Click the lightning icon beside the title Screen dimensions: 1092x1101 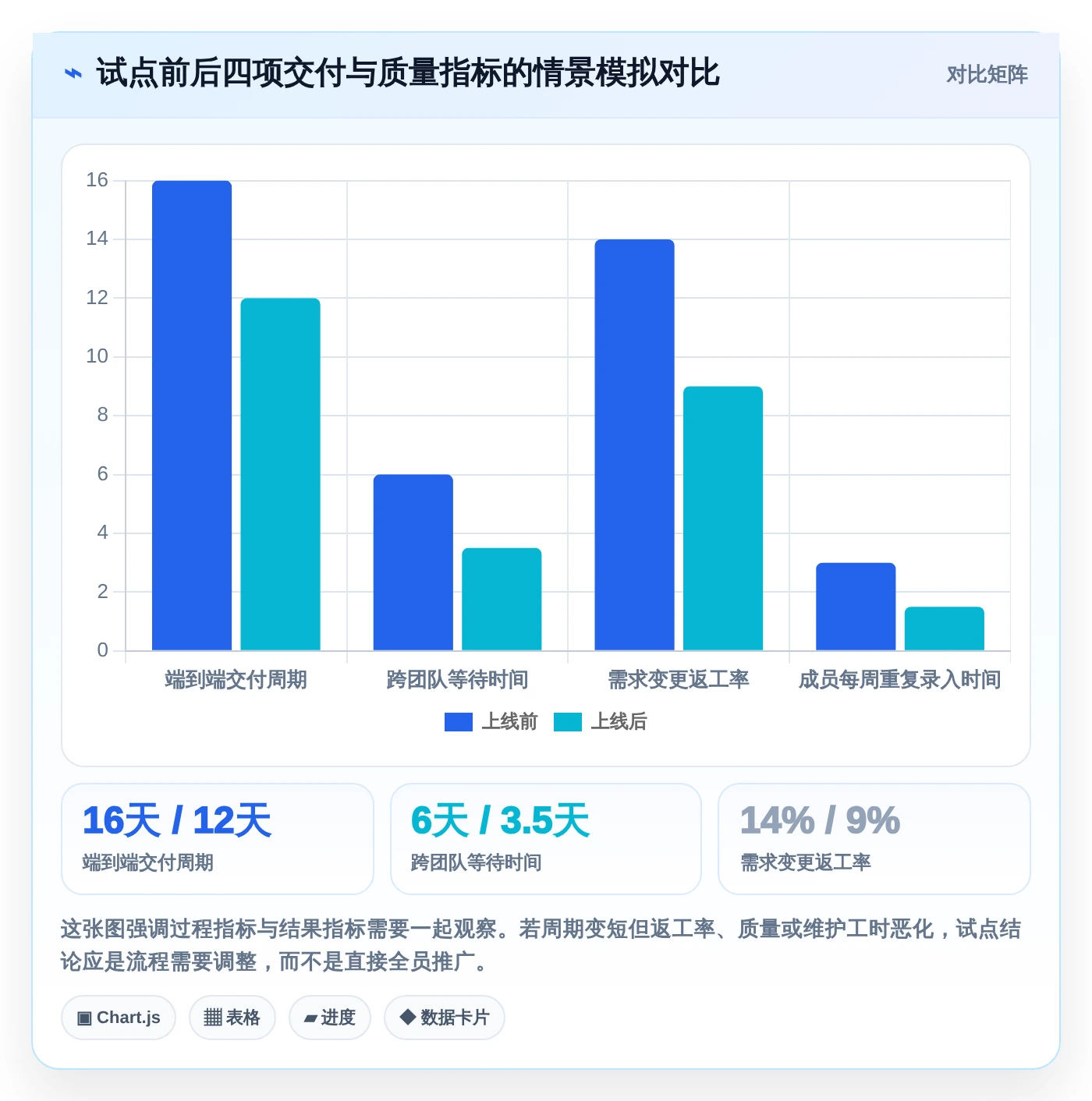coord(73,74)
